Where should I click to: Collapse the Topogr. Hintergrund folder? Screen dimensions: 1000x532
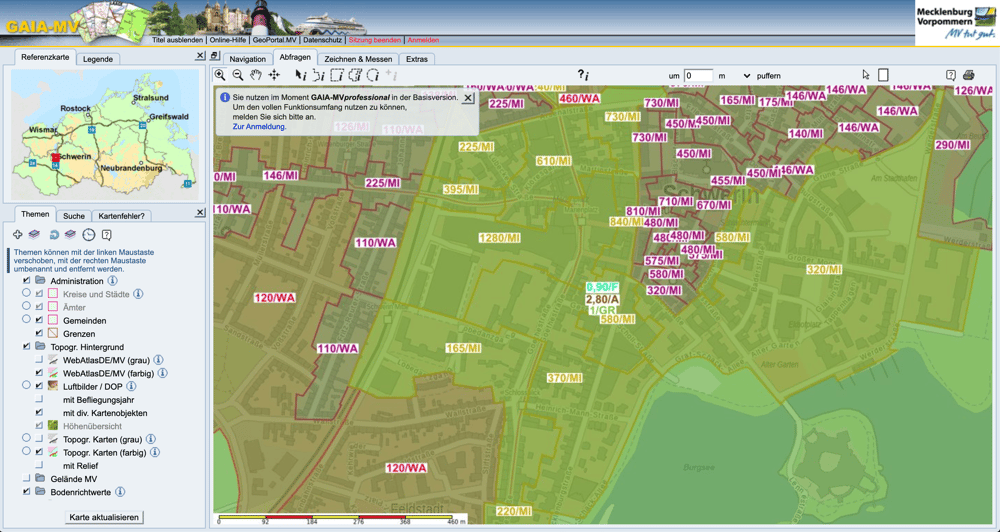coord(40,346)
